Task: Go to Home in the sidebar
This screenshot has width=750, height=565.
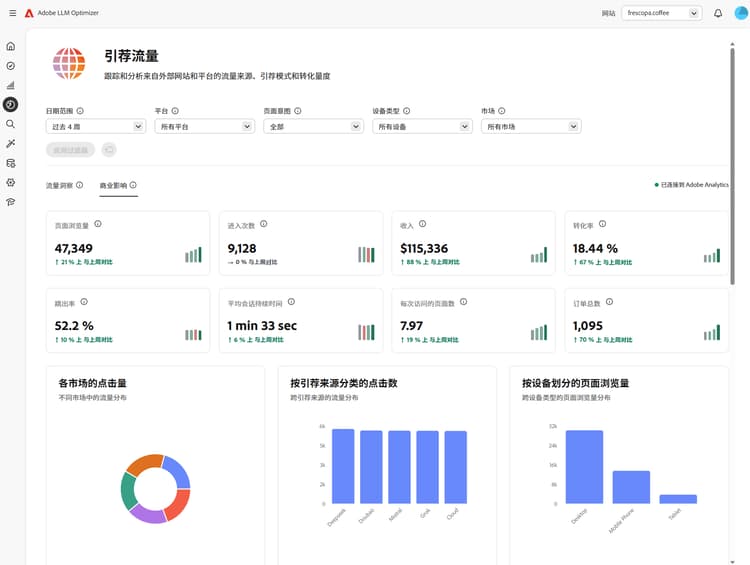Action: click(11, 46)
